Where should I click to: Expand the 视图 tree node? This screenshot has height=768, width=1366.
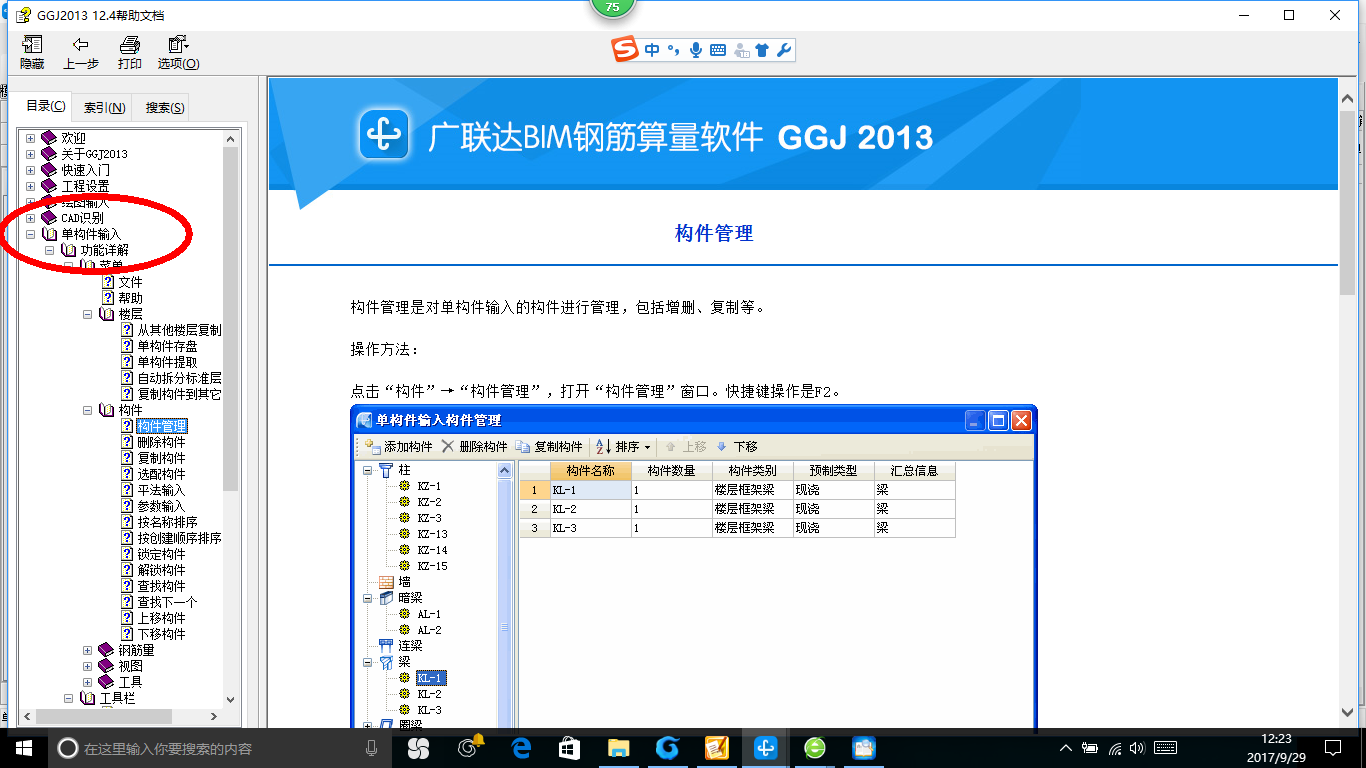pos(87,666)
